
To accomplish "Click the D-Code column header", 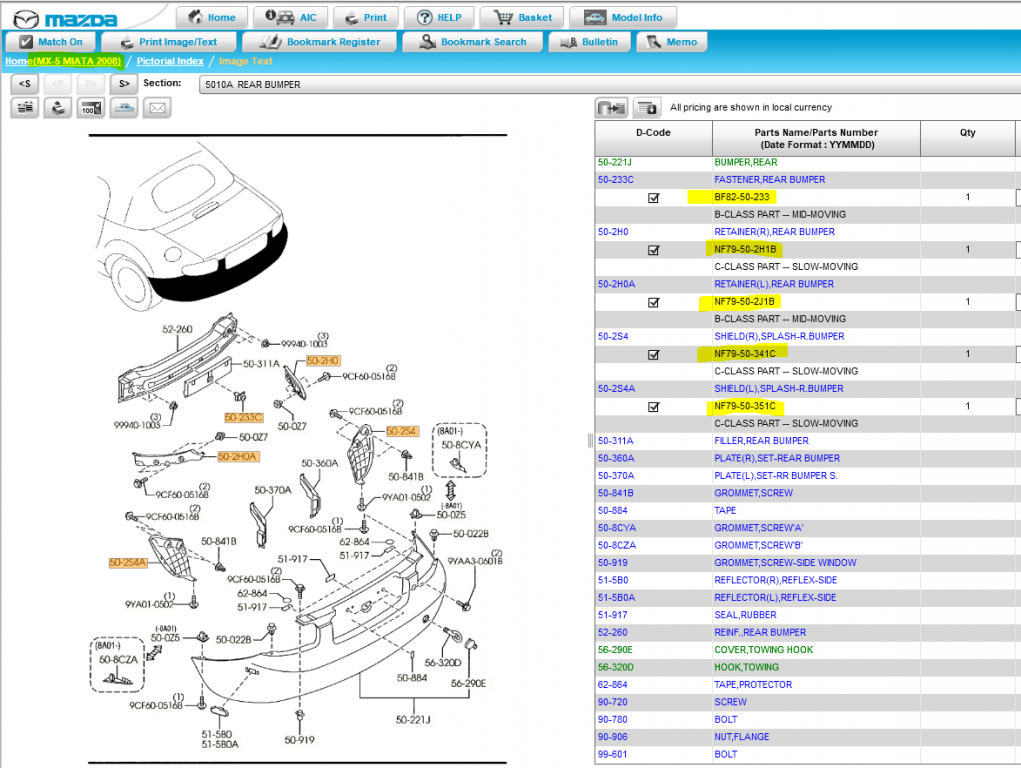I will tap(653, 138).
